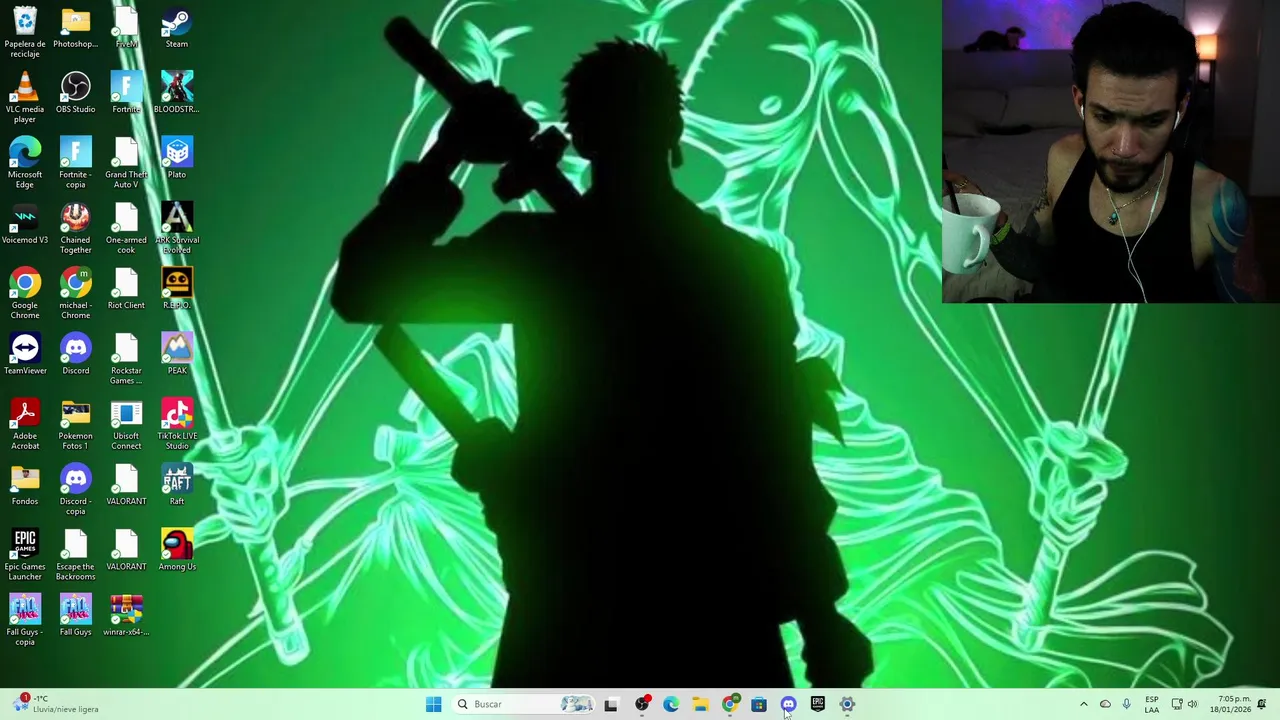Open network and volume quick settings
Viewport: 1280px width, 720px height.
tap(1184, 704)
